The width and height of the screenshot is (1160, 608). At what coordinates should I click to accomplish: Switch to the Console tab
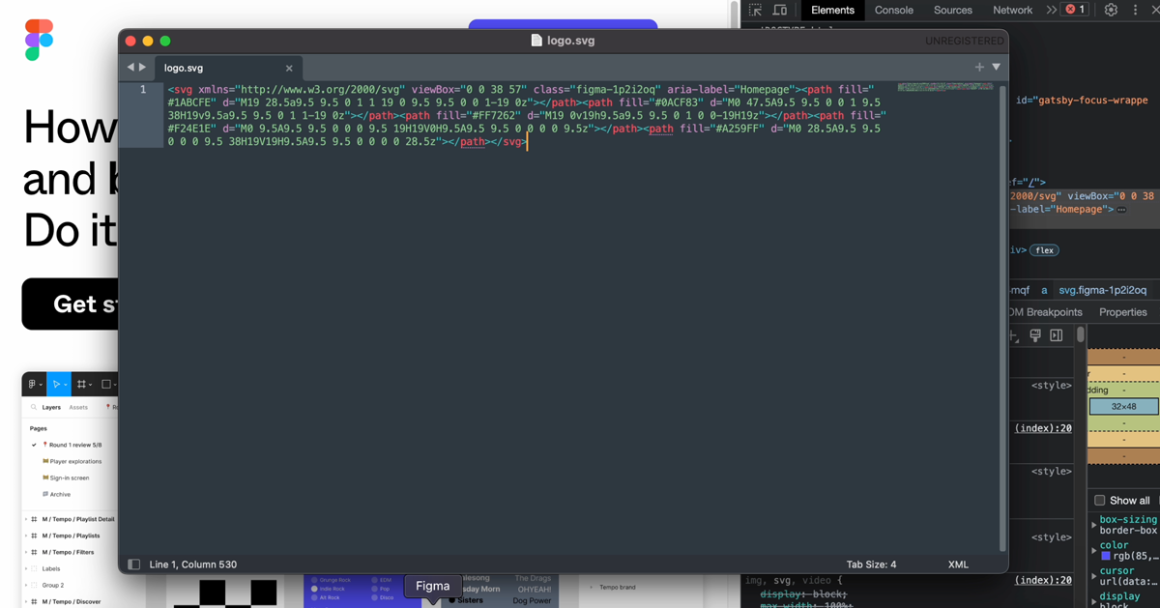coord(893,10)
